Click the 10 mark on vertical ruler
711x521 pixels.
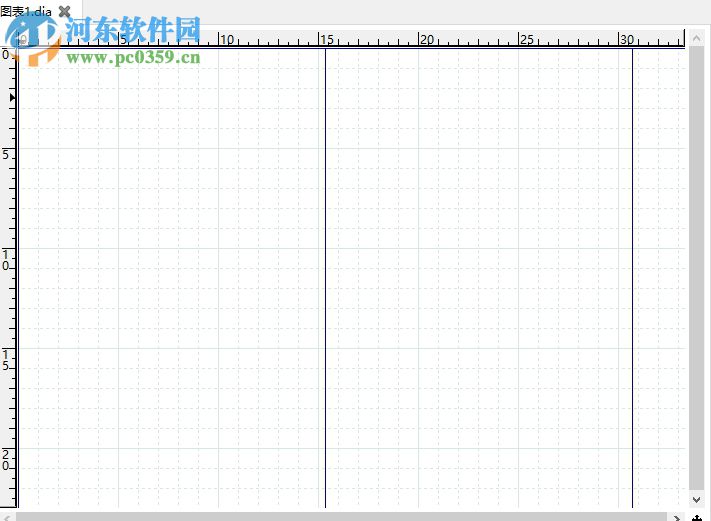[5, 260]
